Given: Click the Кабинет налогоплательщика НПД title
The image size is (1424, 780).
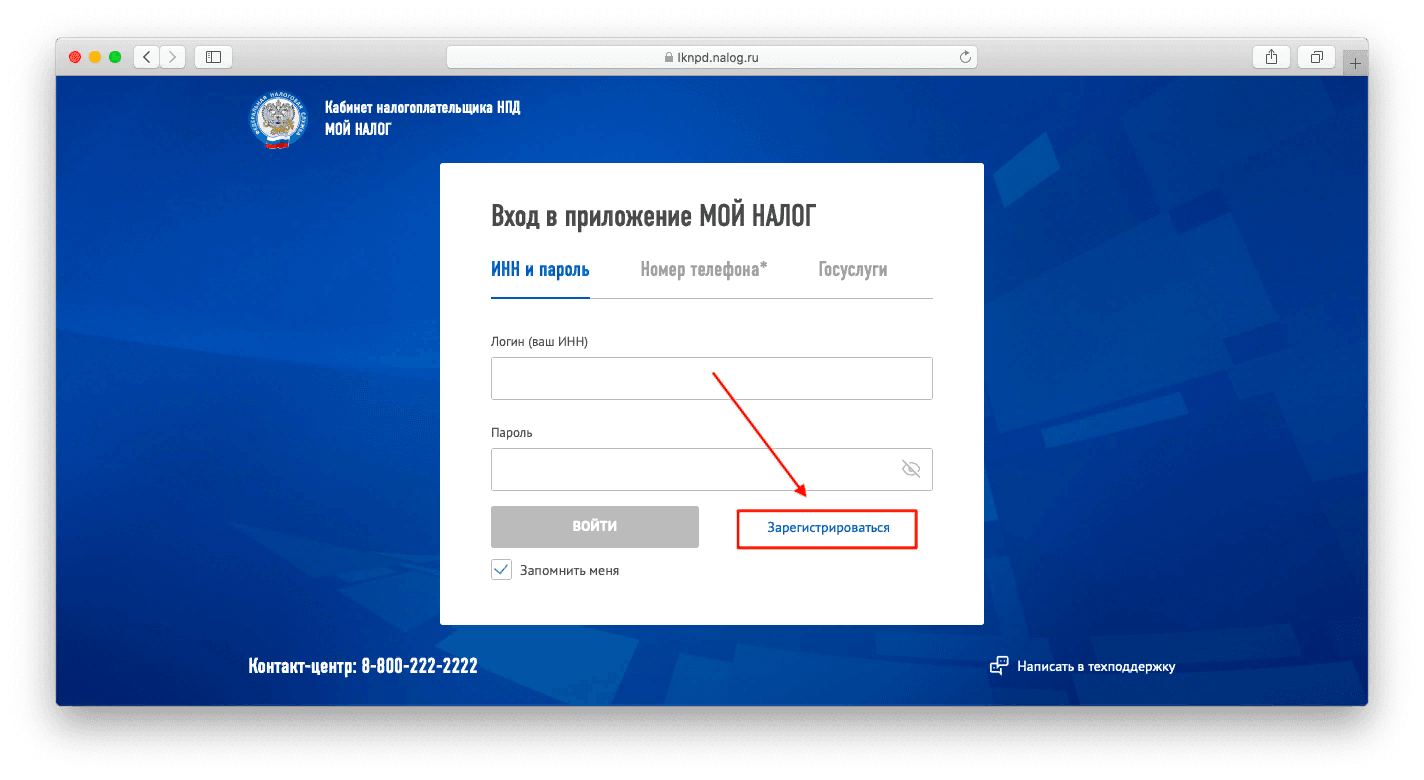Looking at the screenshot, I should pyautogui.click(x=422, y=108).
